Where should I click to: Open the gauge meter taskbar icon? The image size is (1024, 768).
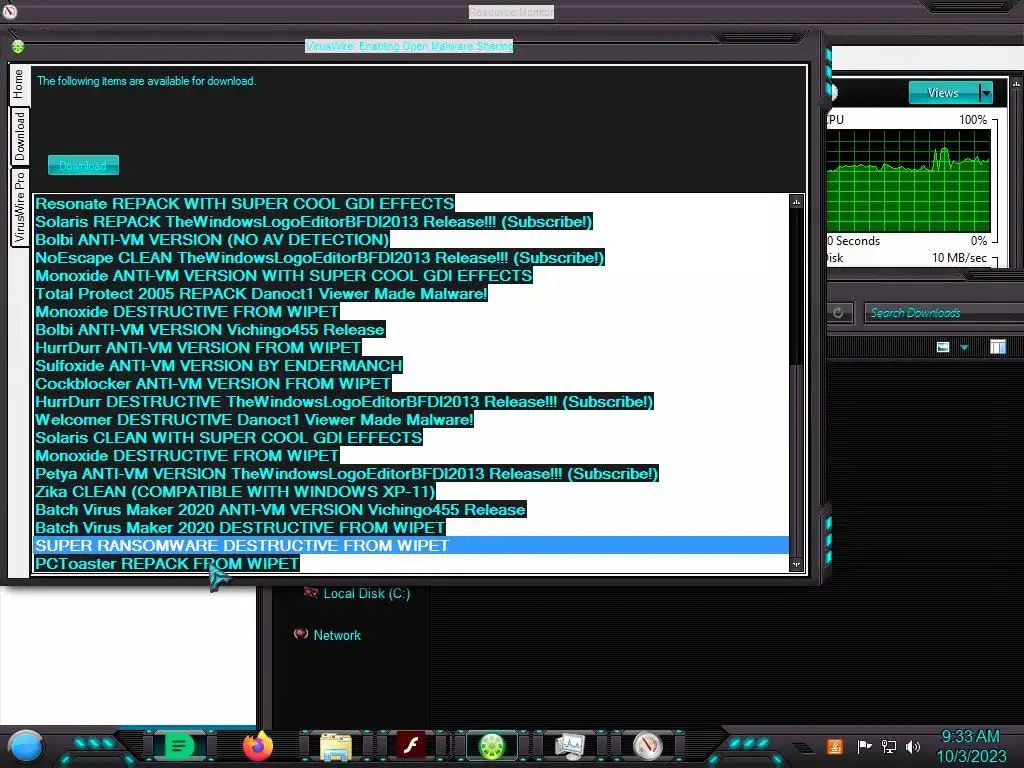[x=648, y=746]
